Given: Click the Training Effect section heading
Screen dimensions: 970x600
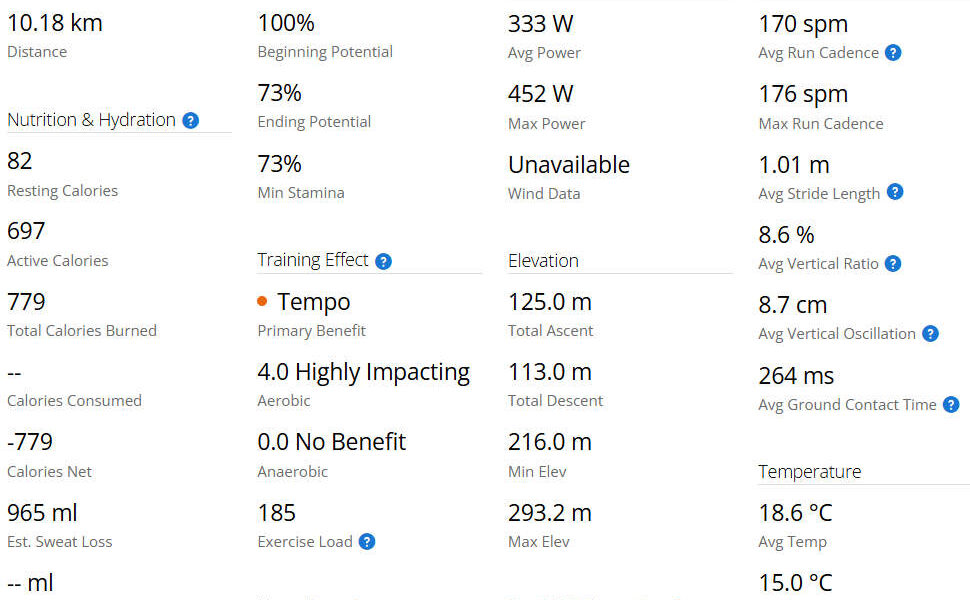Looking at the screenshot, I should [x=313, y=260].
